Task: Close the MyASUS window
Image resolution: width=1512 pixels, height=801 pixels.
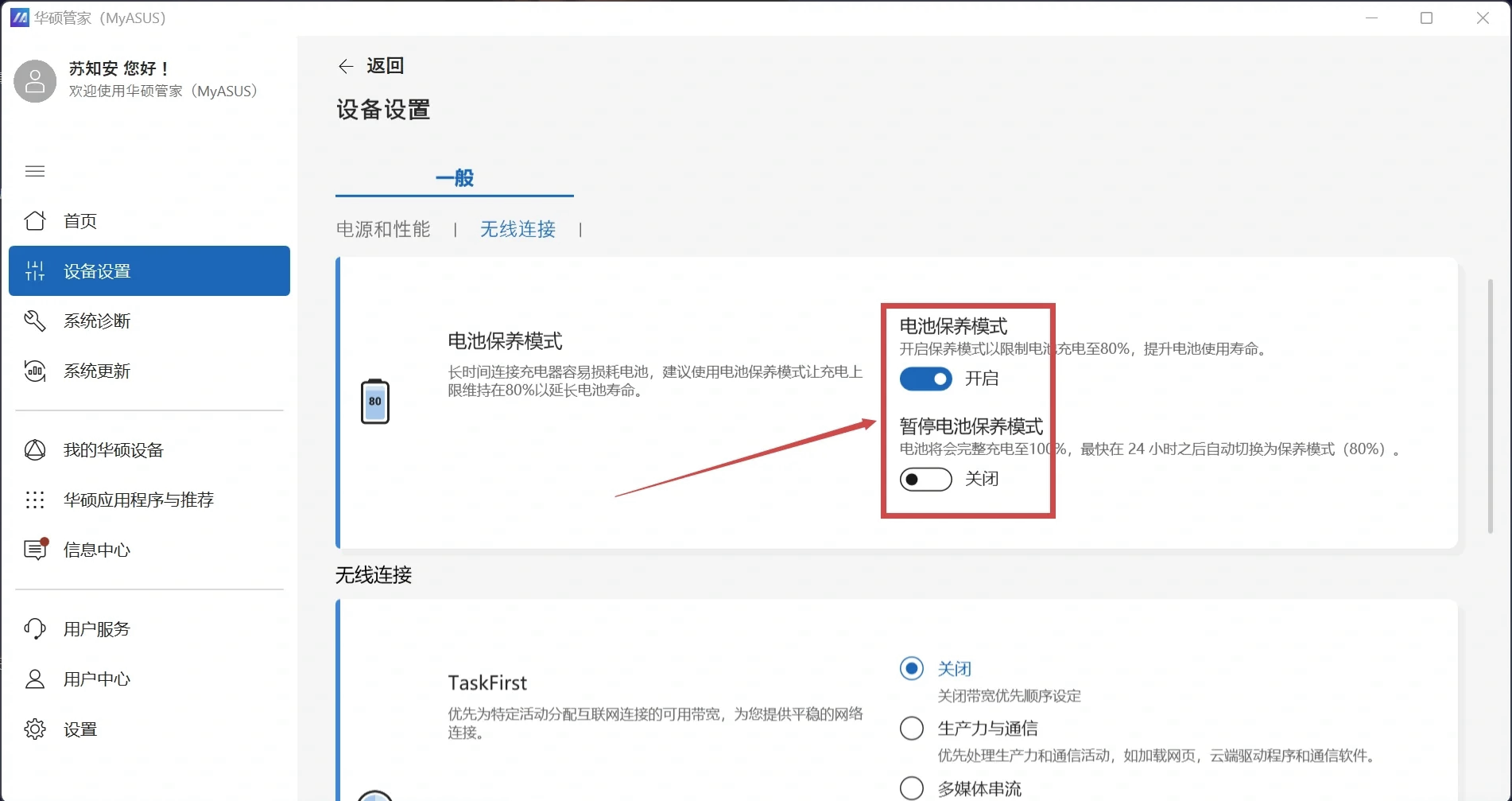Action: point(1483,17)
